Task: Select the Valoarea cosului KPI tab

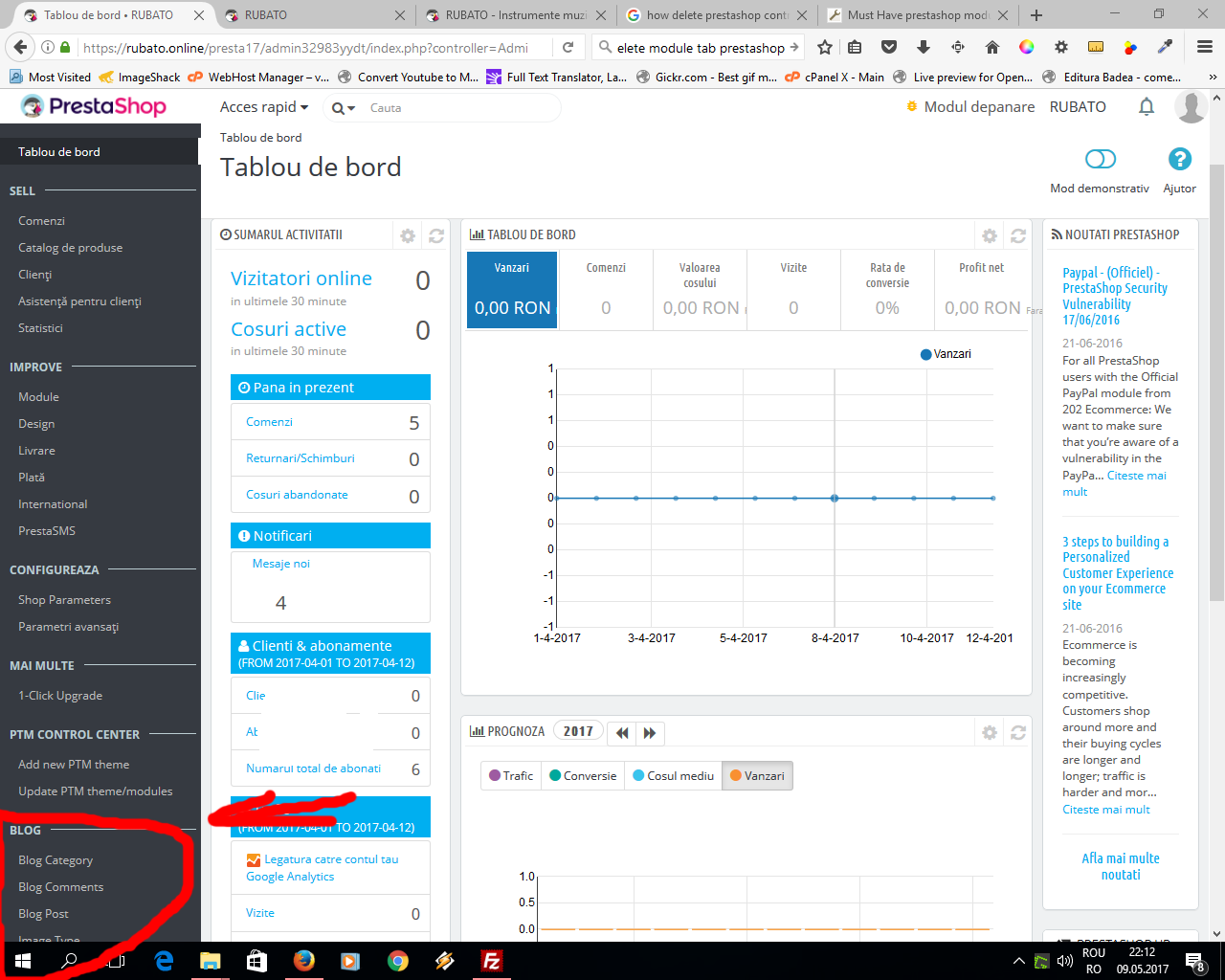Action: (x=700, y=290)
